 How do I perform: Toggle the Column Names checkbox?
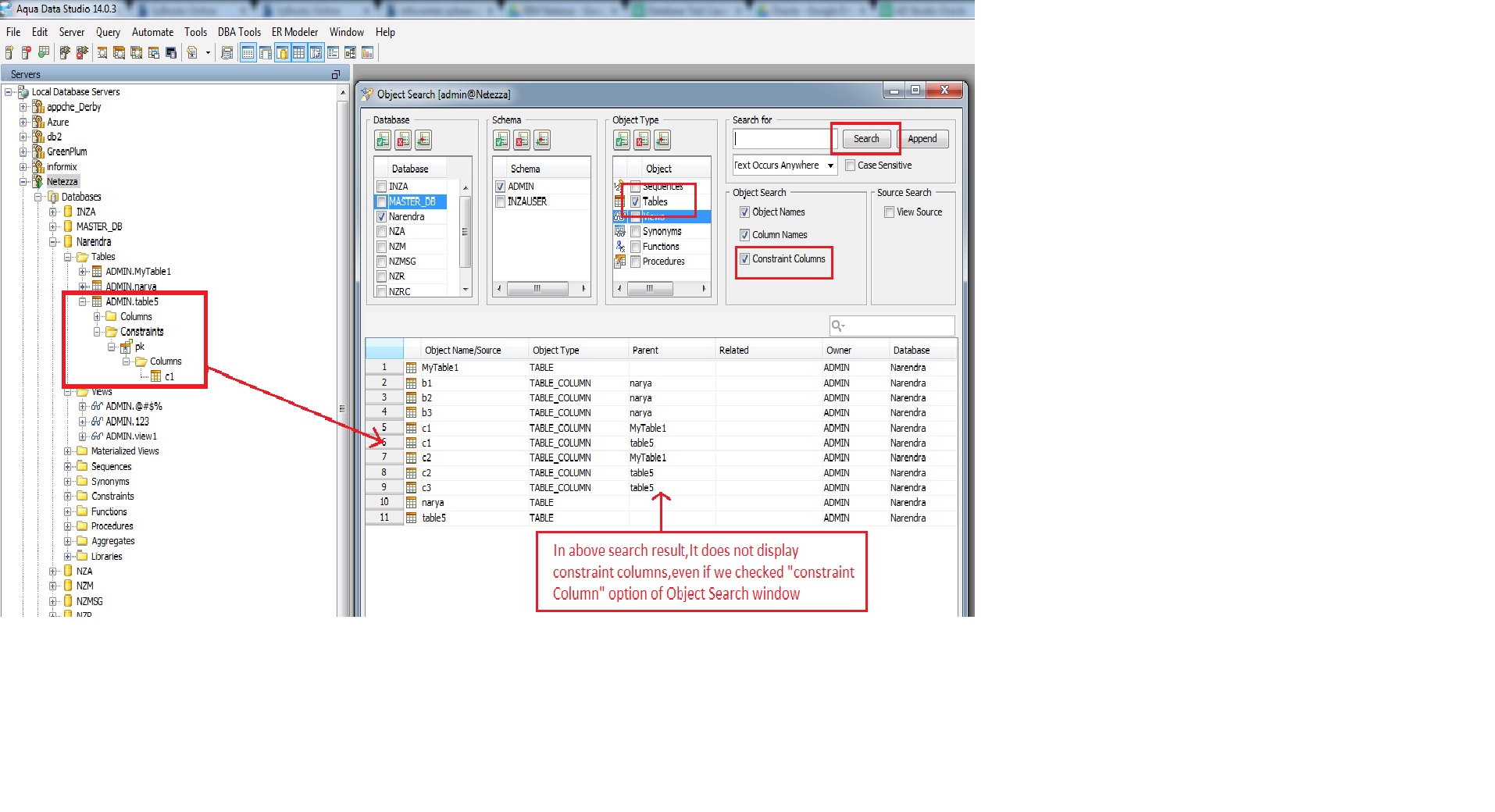pos(744,235)
